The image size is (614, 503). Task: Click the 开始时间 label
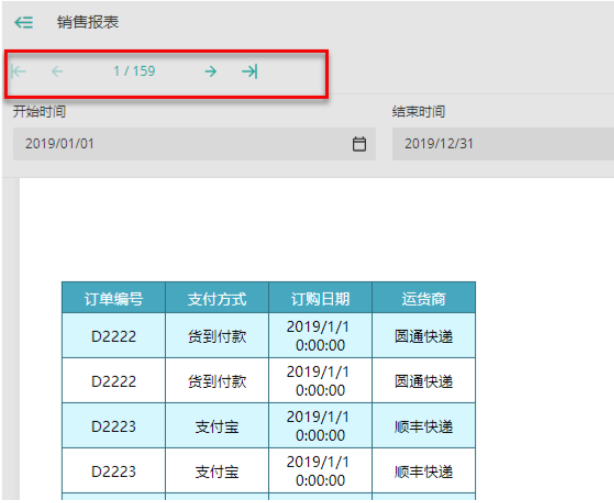[x=39, y=112]
